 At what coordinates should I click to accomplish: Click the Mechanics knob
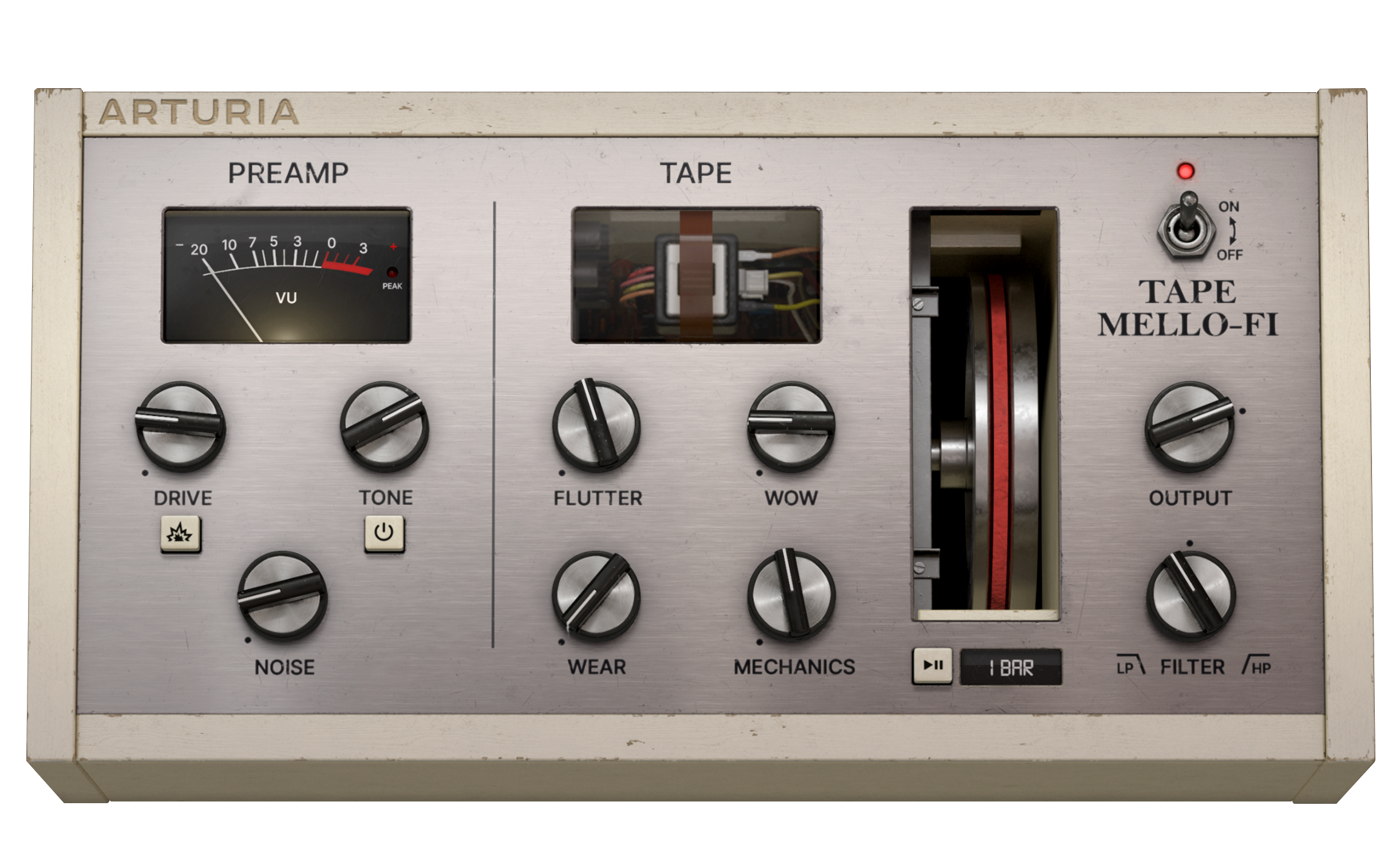coord(792,596)
